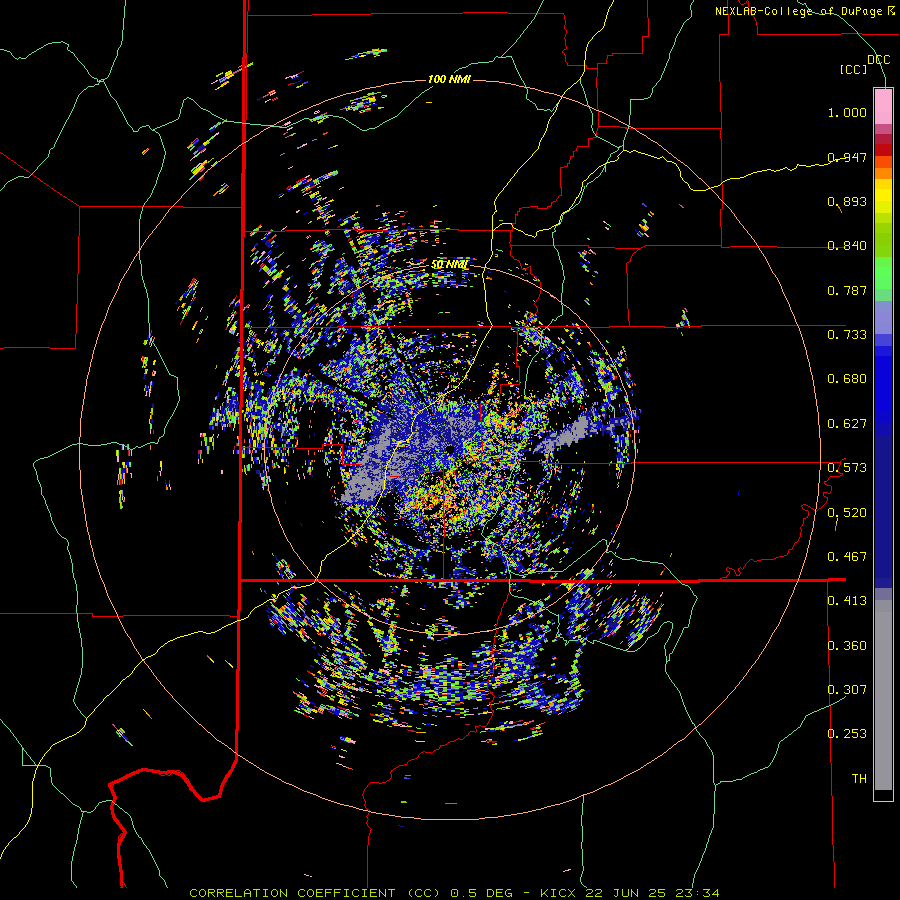Click the 100 NMI range ring label

tap(449, 79)
